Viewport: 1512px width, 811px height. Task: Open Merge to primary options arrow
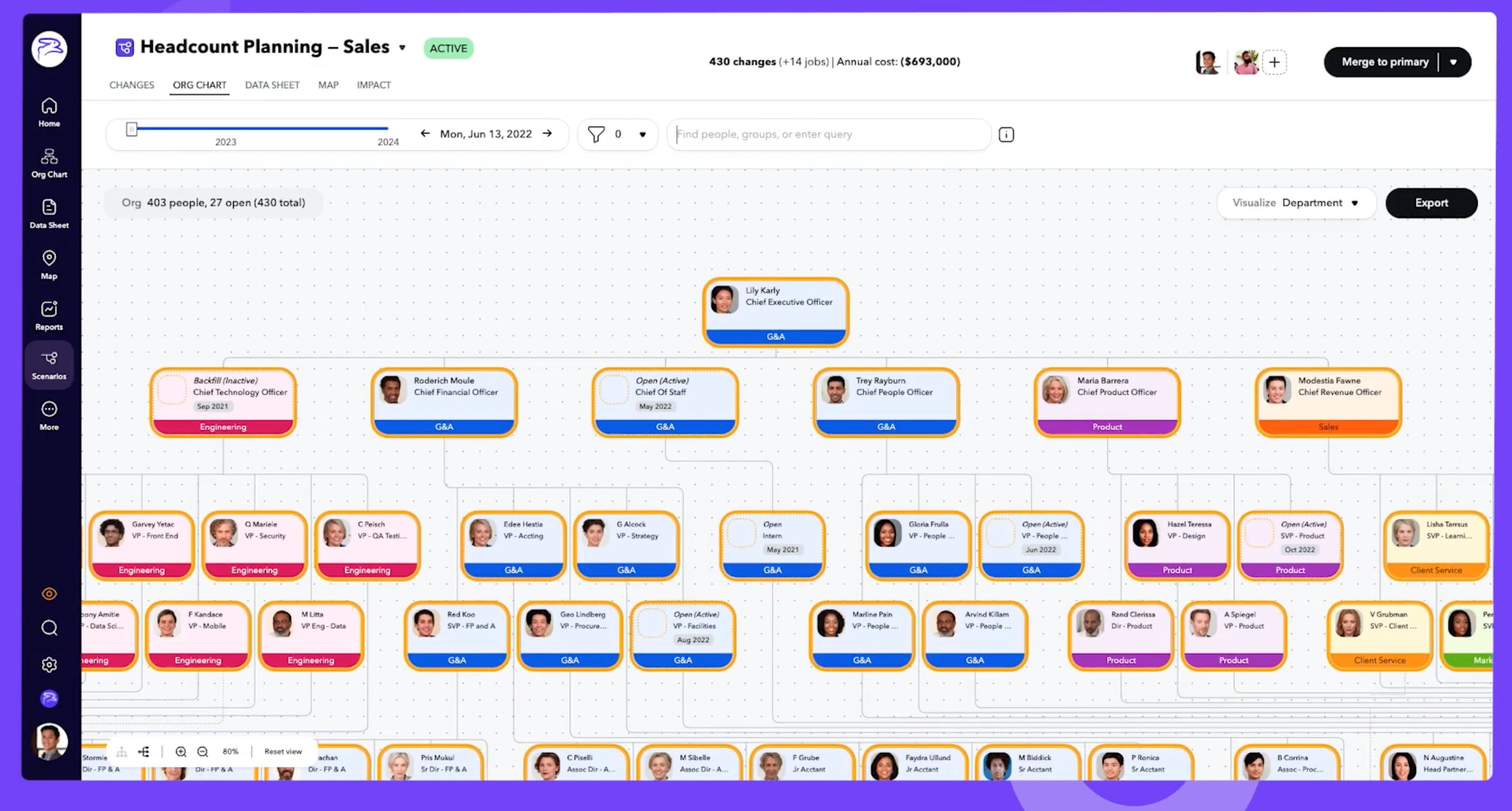tap(1453, 62)
